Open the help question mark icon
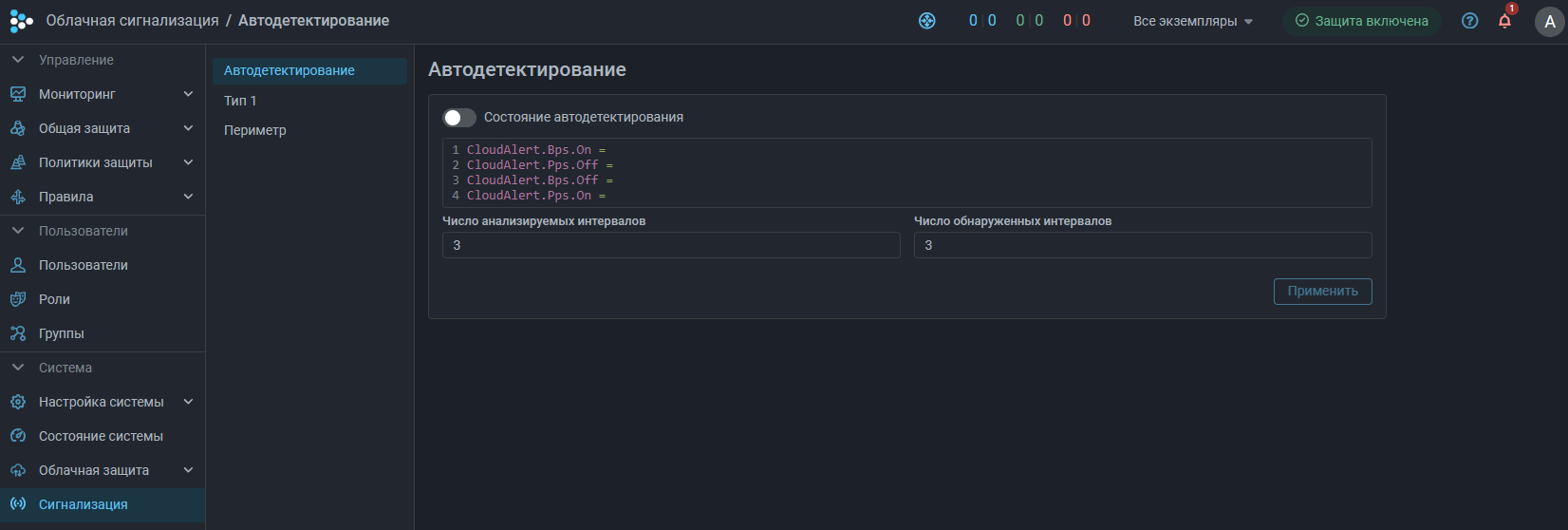 1469,21
